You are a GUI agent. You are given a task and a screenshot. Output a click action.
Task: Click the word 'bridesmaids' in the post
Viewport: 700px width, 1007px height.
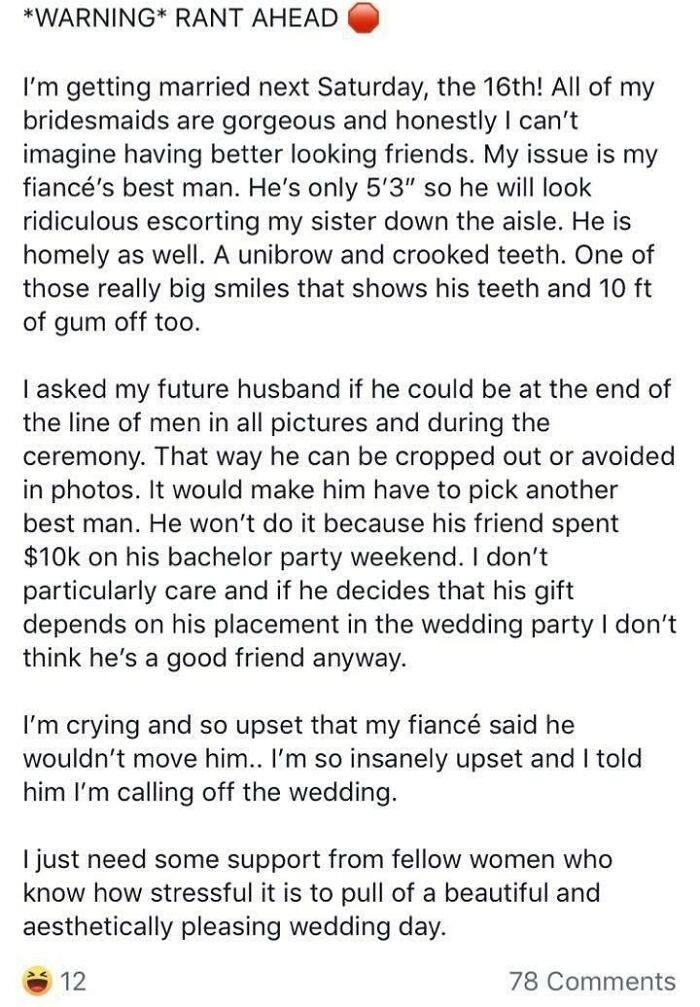click(88, 120)
